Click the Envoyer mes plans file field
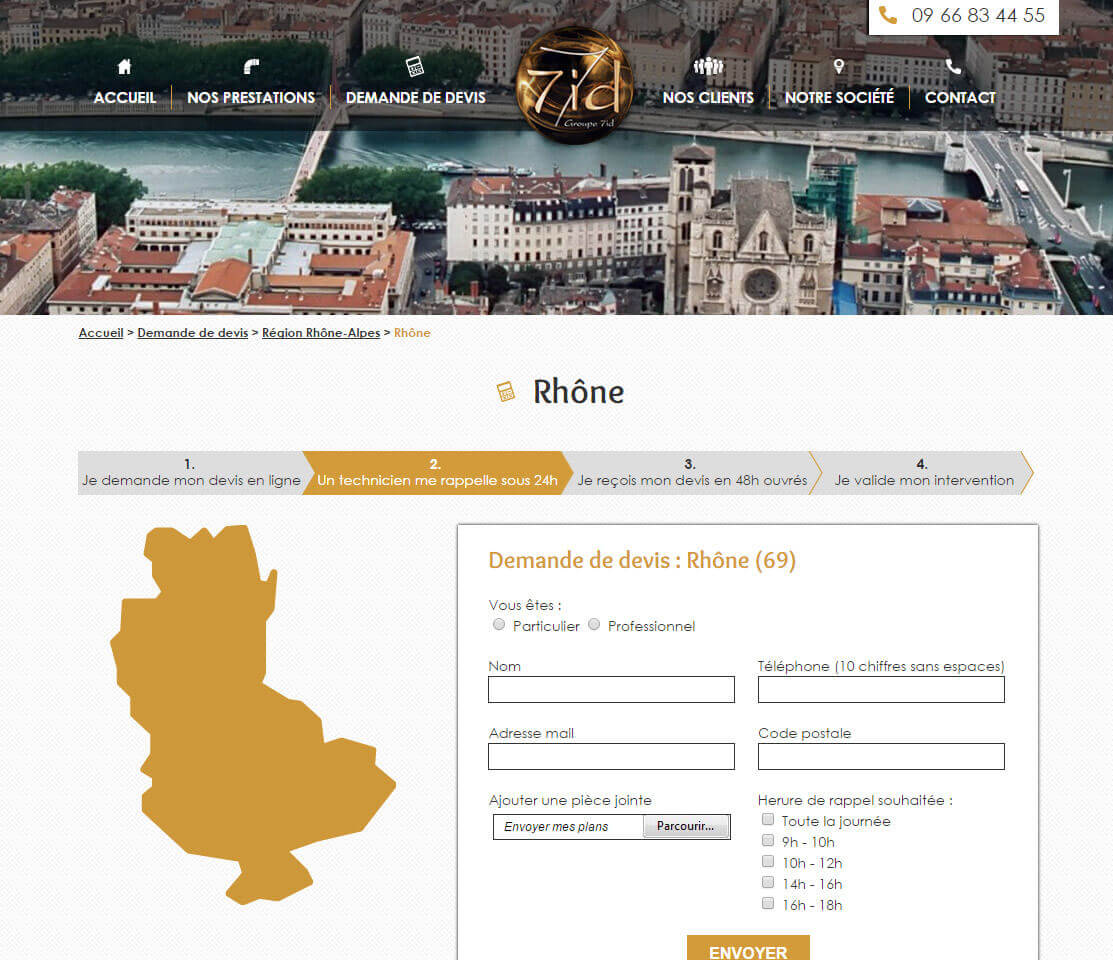 [x=569, y=827]
